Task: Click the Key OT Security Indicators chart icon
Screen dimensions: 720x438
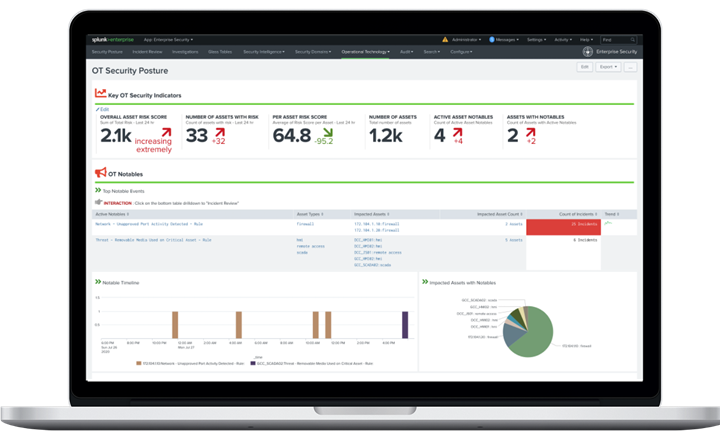Action: click(x=101, y=93)
